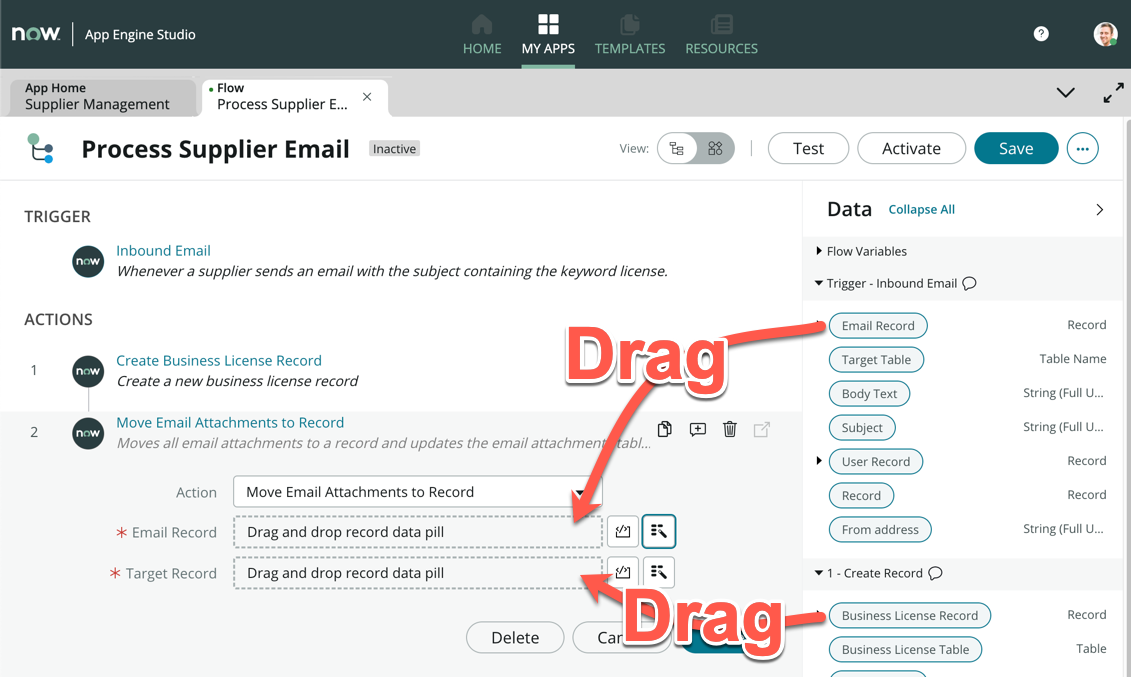The width and height of the screenshot is (1131, 677).
Task: Switch to diagram view toggle
Action: coord(715,149)
